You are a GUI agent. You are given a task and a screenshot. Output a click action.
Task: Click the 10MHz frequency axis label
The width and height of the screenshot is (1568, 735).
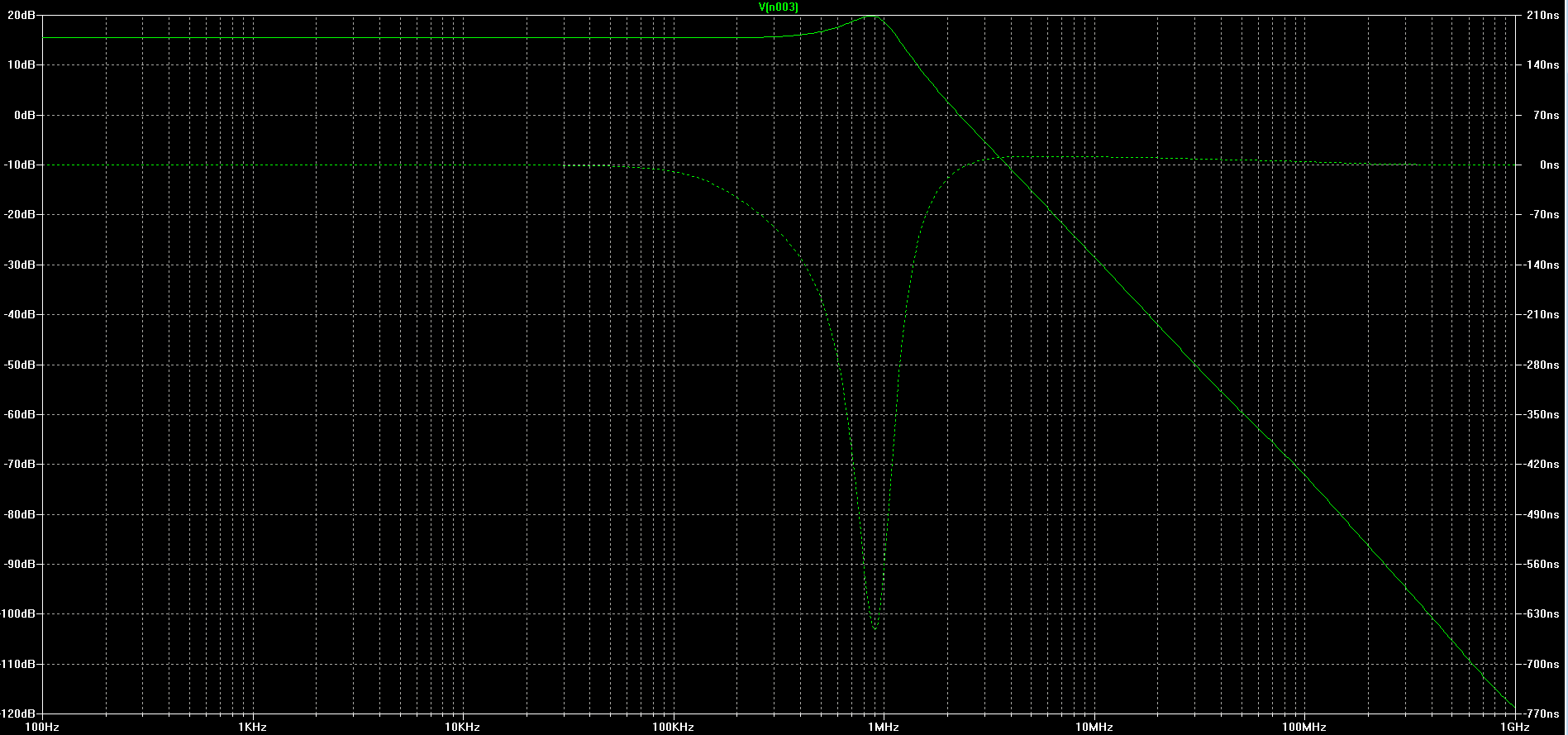[x=1094, y=727]
